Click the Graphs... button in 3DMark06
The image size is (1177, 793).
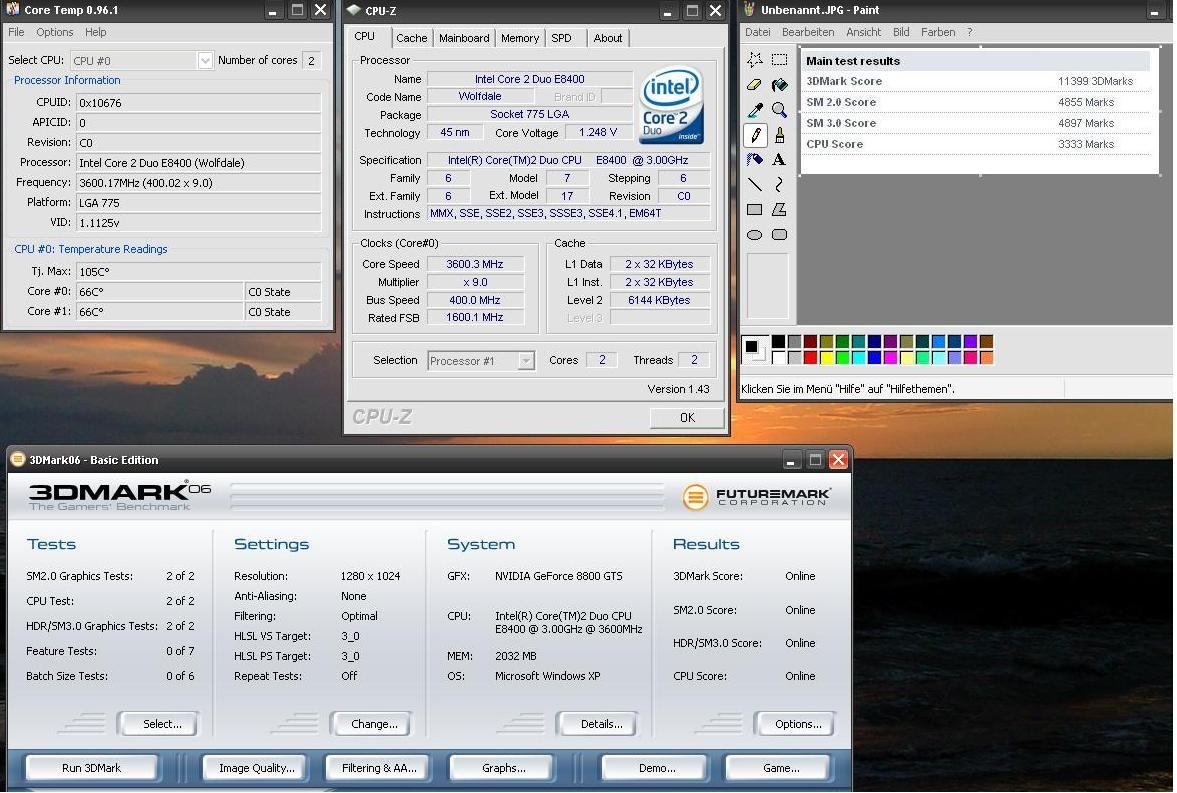coord(504,767)
